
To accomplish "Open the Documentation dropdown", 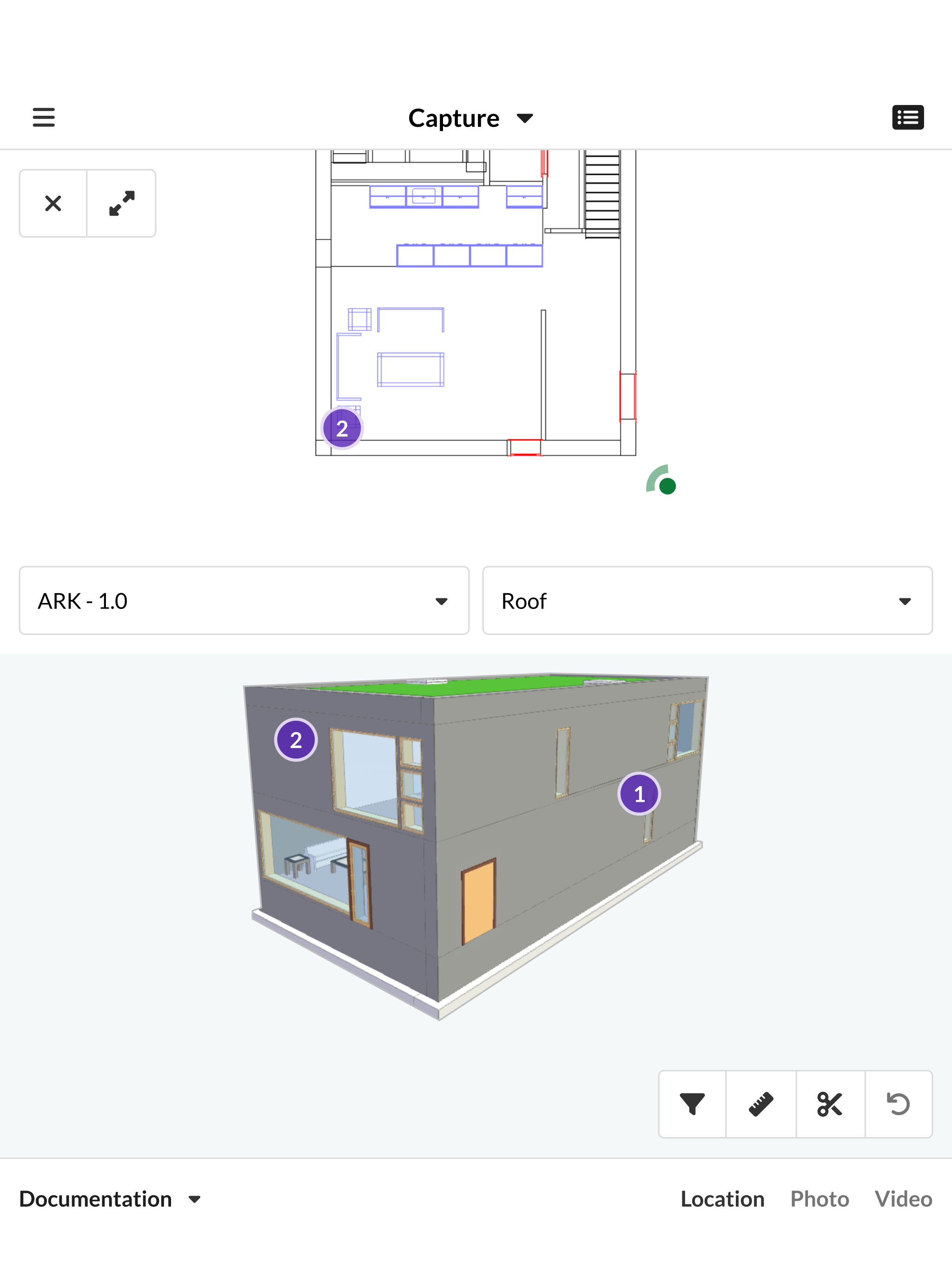I will click(x=110, y=1199).
